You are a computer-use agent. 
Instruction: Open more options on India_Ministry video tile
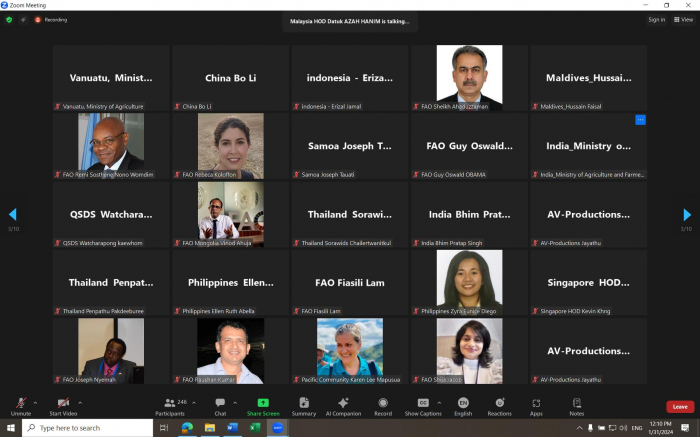tap(640, 120)
